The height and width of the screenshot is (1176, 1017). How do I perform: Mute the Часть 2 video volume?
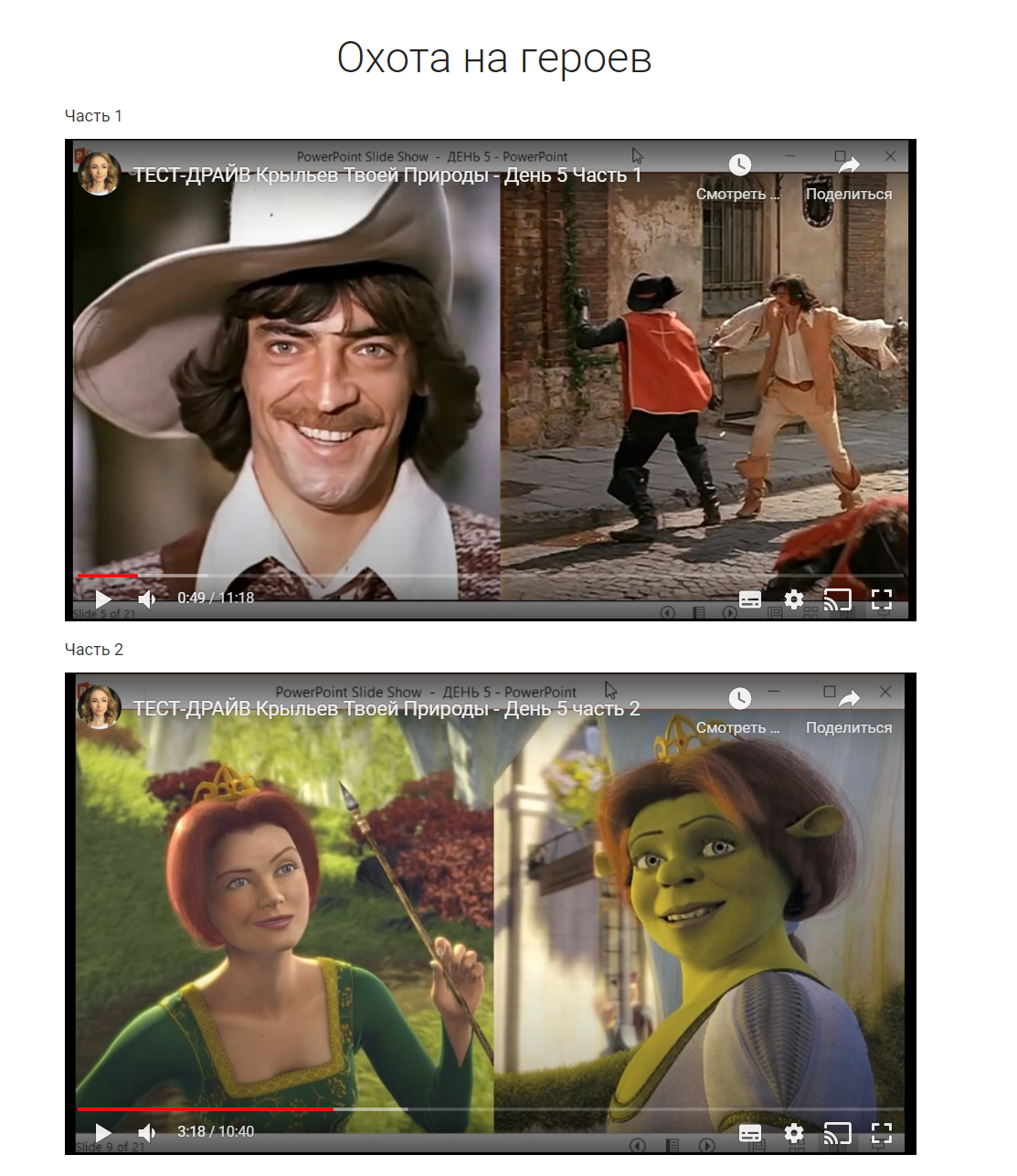[x=147, y=1132]
